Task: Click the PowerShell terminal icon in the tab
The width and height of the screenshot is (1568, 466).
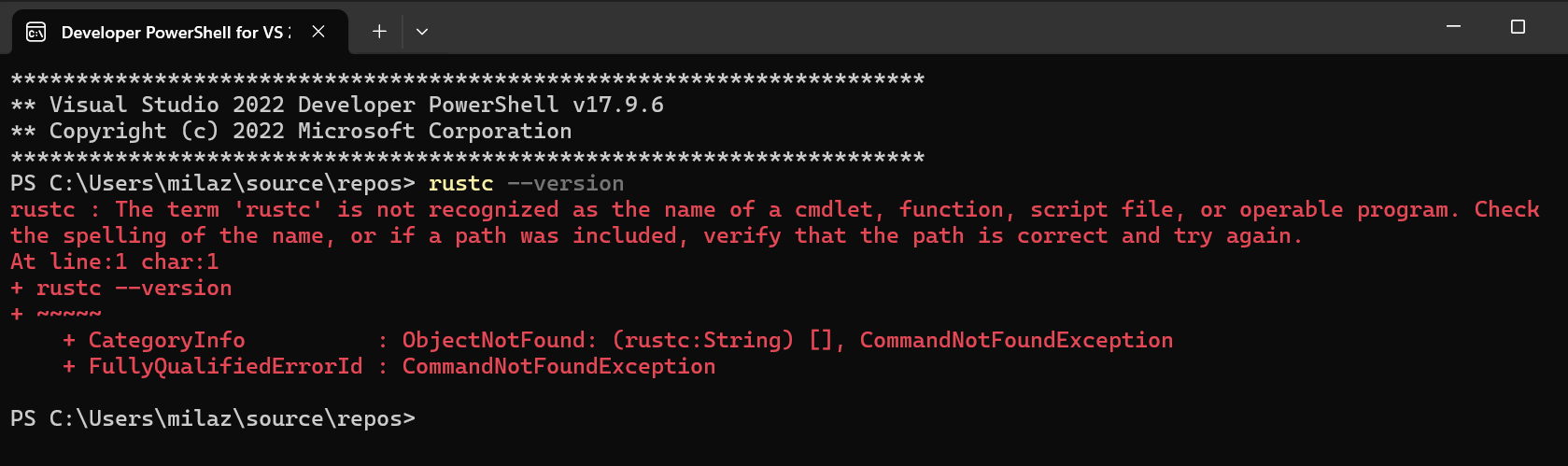Action: point(36,33)
